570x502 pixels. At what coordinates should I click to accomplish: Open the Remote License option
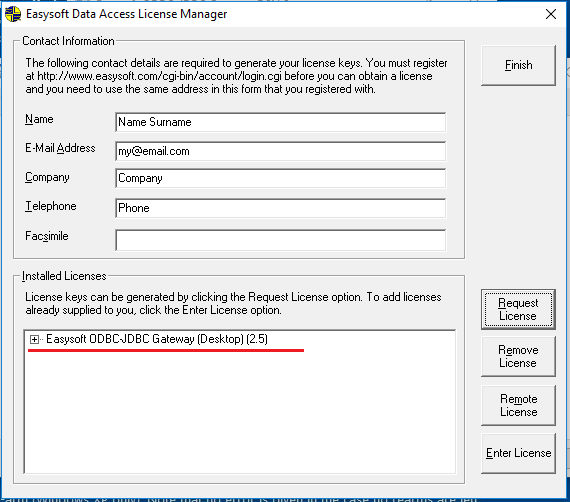518,405
